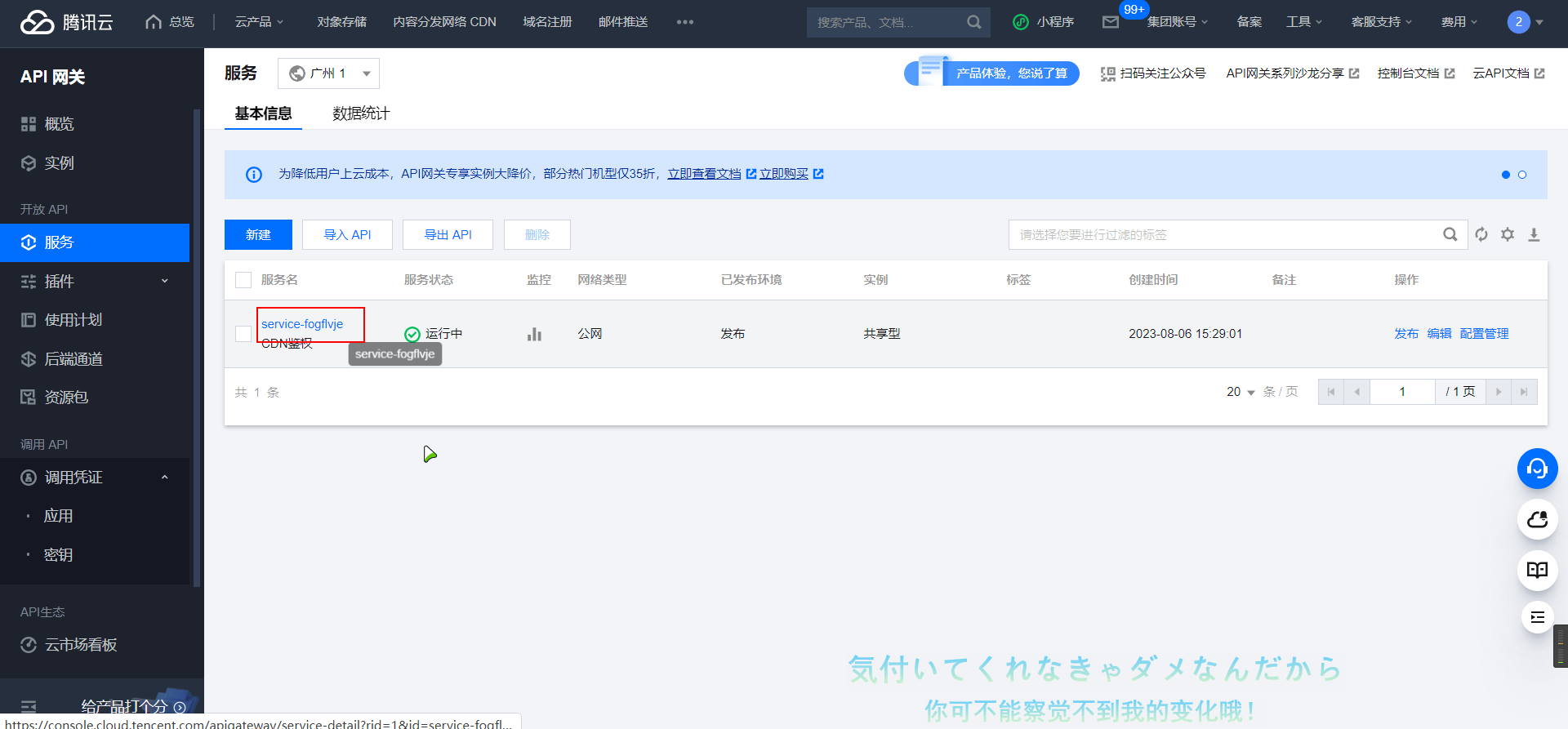
Task: Click the QR code follow account icon
Action: 1107,73
